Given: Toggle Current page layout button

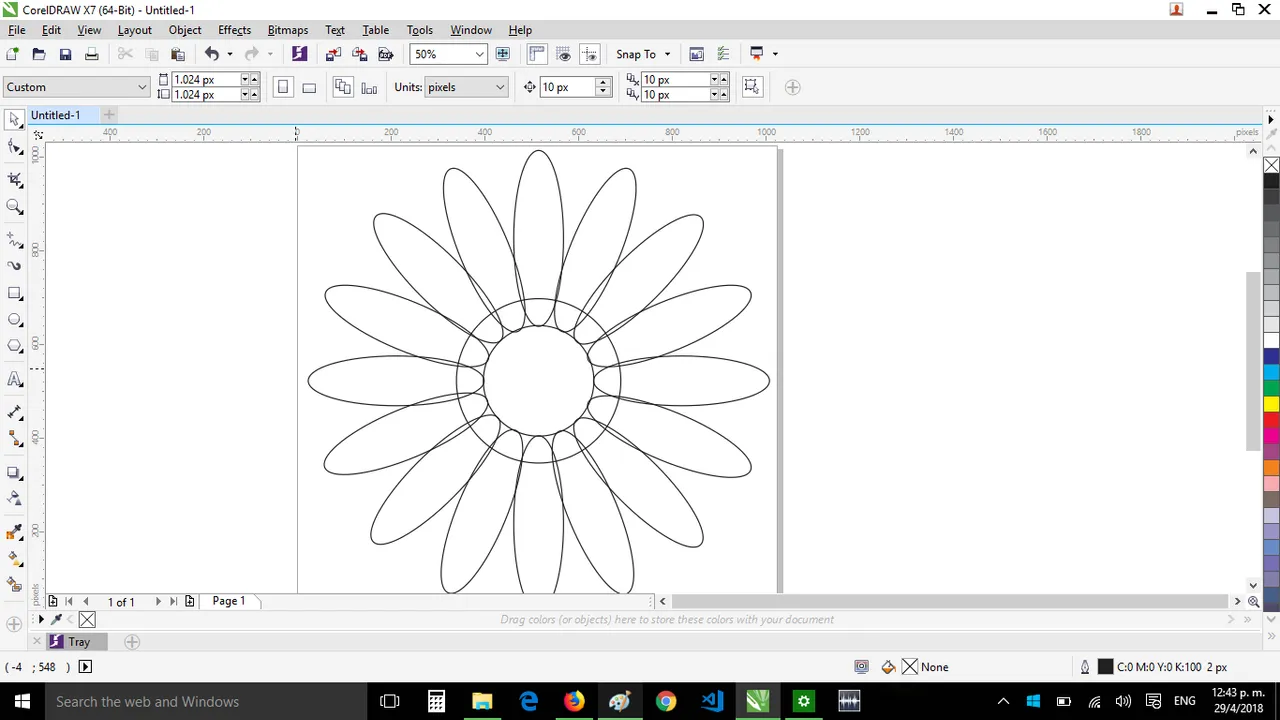Looking at the screenshot, I should [x=369, y=87].
